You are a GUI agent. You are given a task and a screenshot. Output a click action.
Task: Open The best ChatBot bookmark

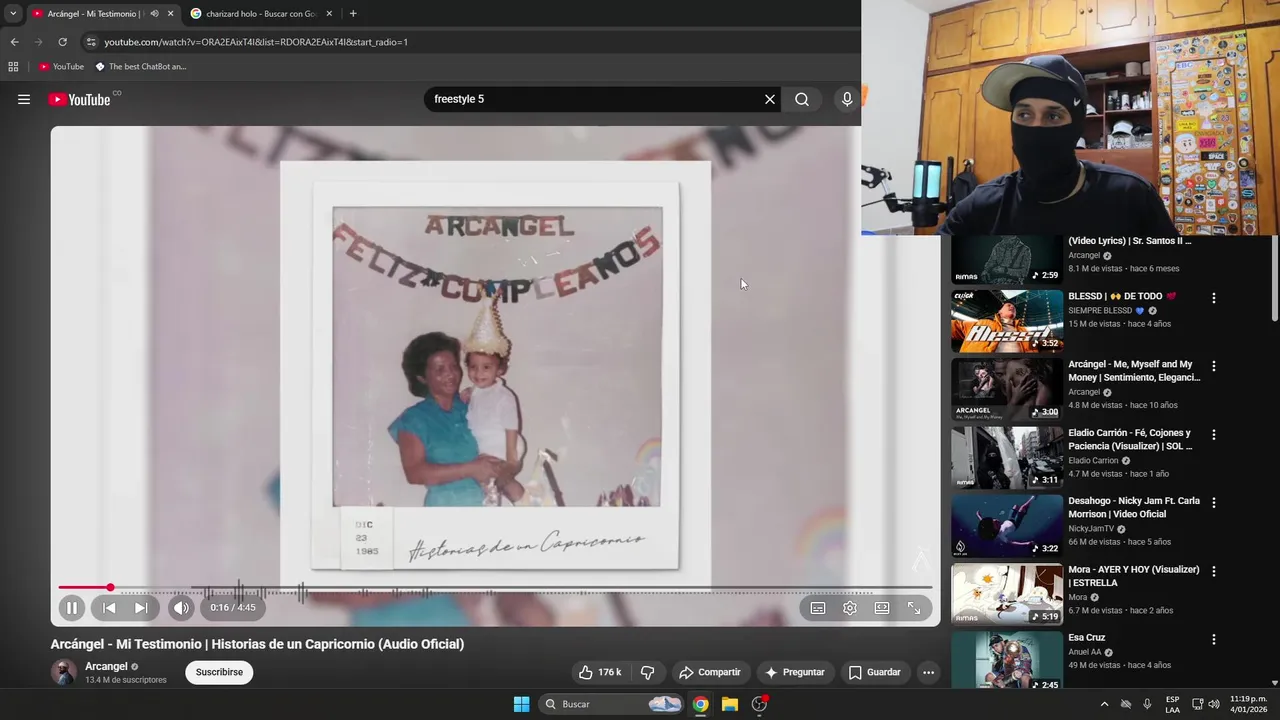coord(141,67)
